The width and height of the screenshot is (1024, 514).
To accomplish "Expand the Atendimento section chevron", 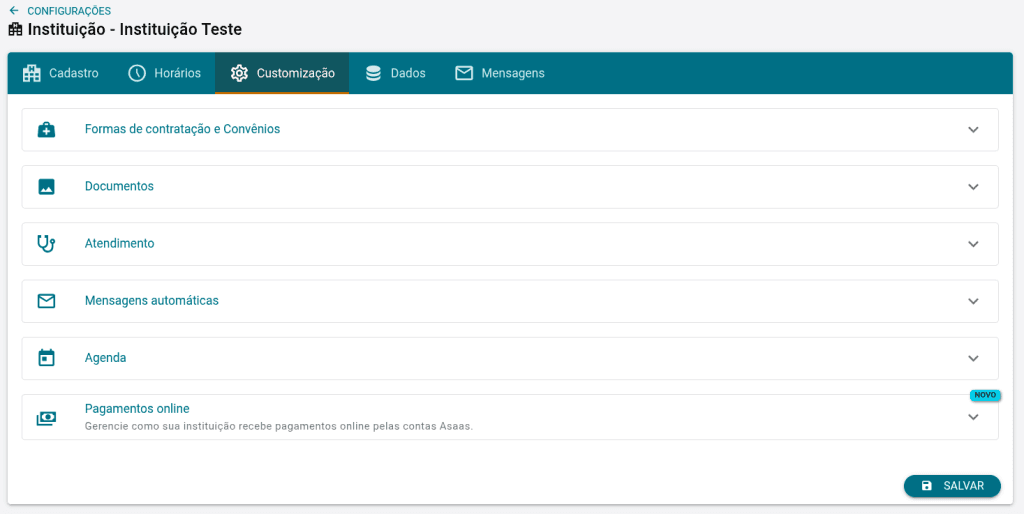I will pyautogui.click(x=973, y=244).
